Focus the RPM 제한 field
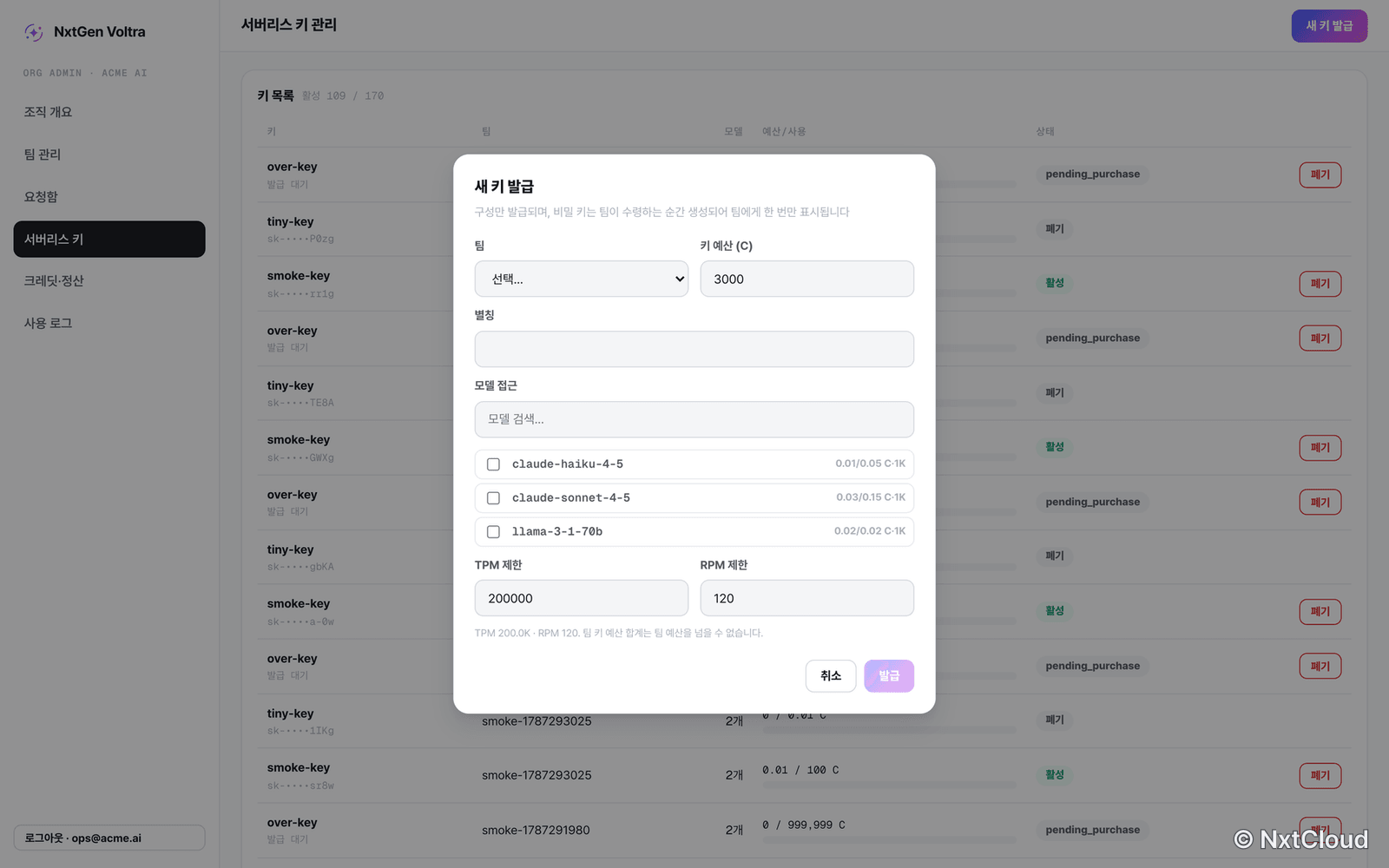Image resolution: width=1389 pixels, height=868 pixels. (807, 598)
